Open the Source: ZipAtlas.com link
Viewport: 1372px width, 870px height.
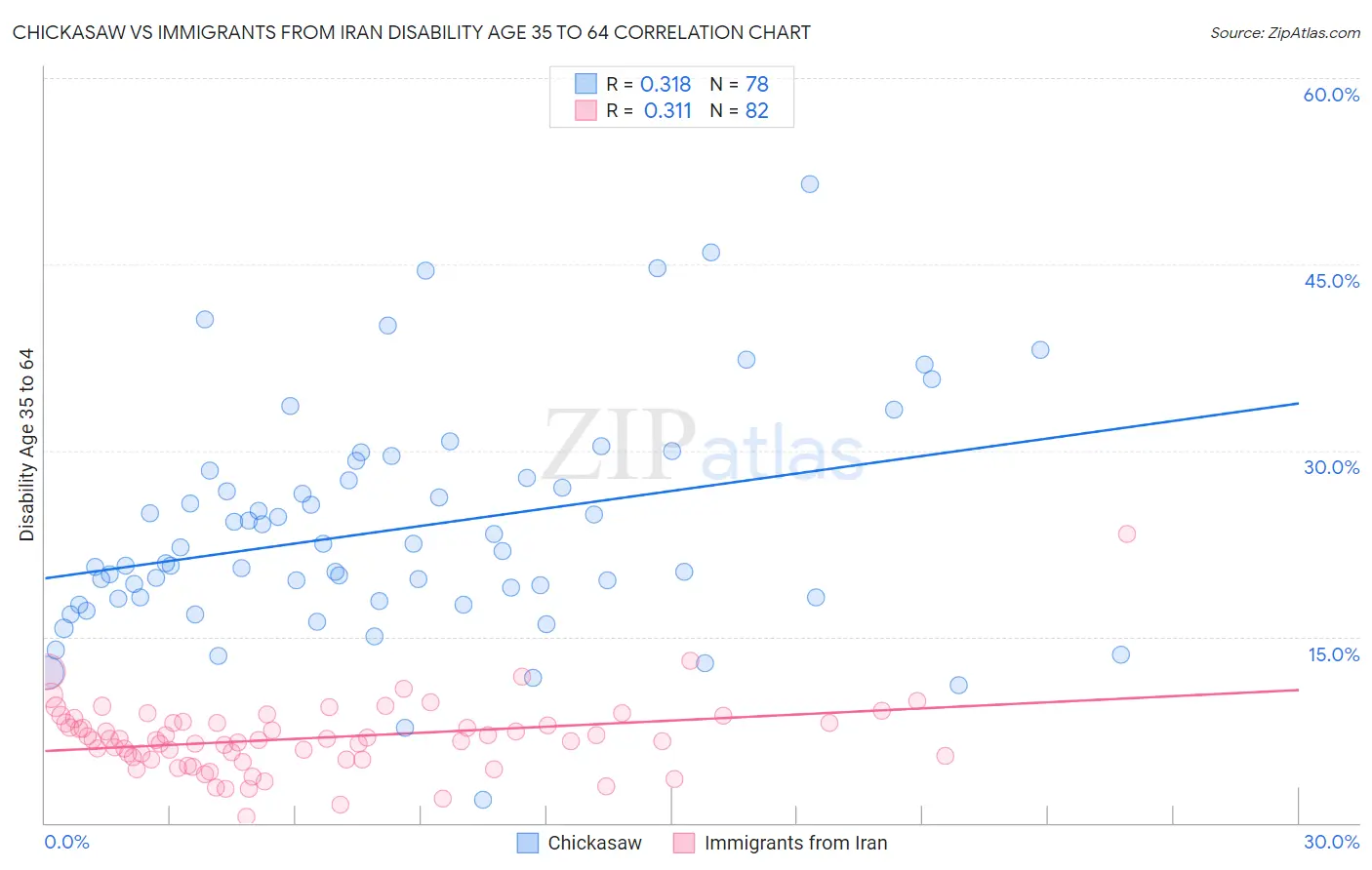click(x=1285, y=32)
